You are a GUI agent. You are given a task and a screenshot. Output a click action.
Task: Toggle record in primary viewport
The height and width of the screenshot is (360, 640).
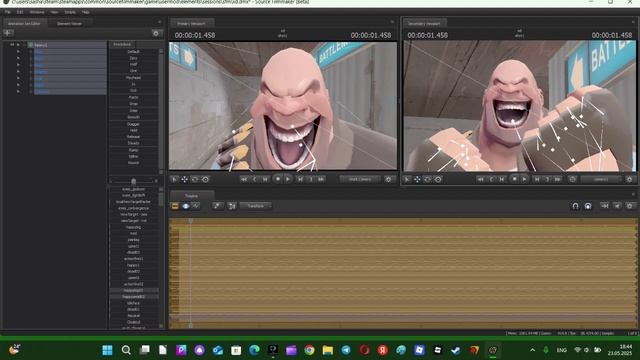tap(278, 179)
